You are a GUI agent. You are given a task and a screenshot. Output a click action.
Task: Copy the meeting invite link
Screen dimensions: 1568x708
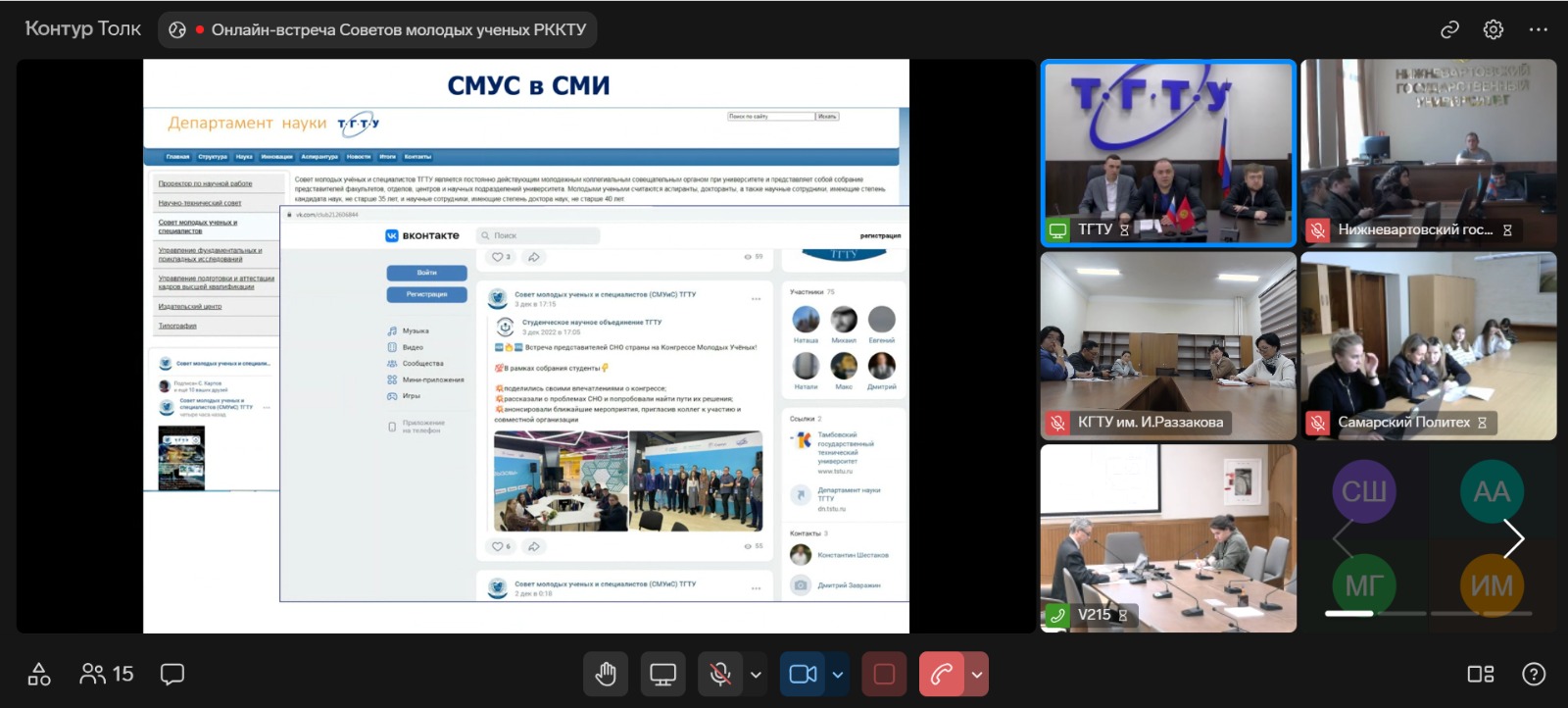(x=1449, y=29)
